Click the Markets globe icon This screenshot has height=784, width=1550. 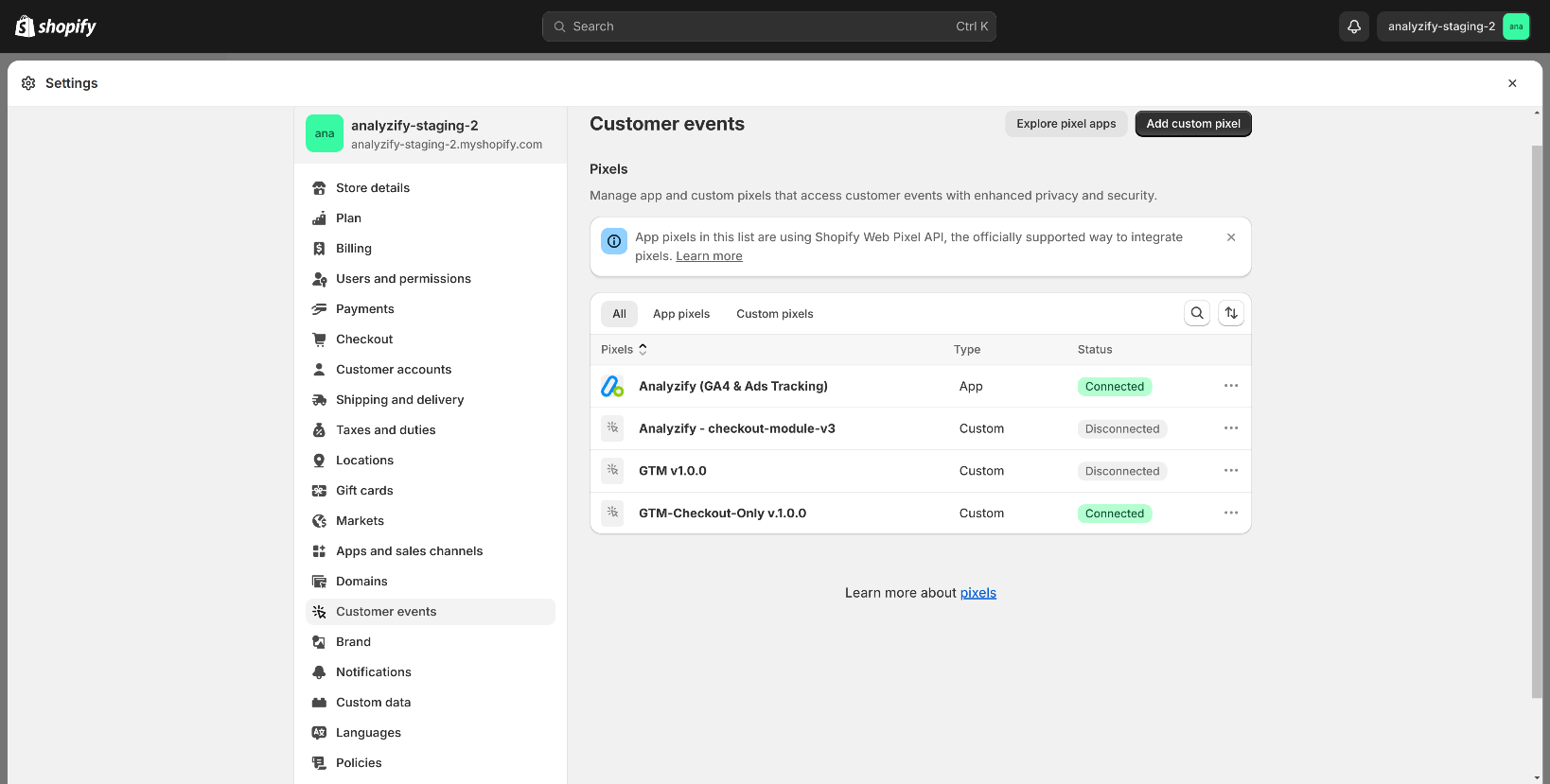pos(319,521)
